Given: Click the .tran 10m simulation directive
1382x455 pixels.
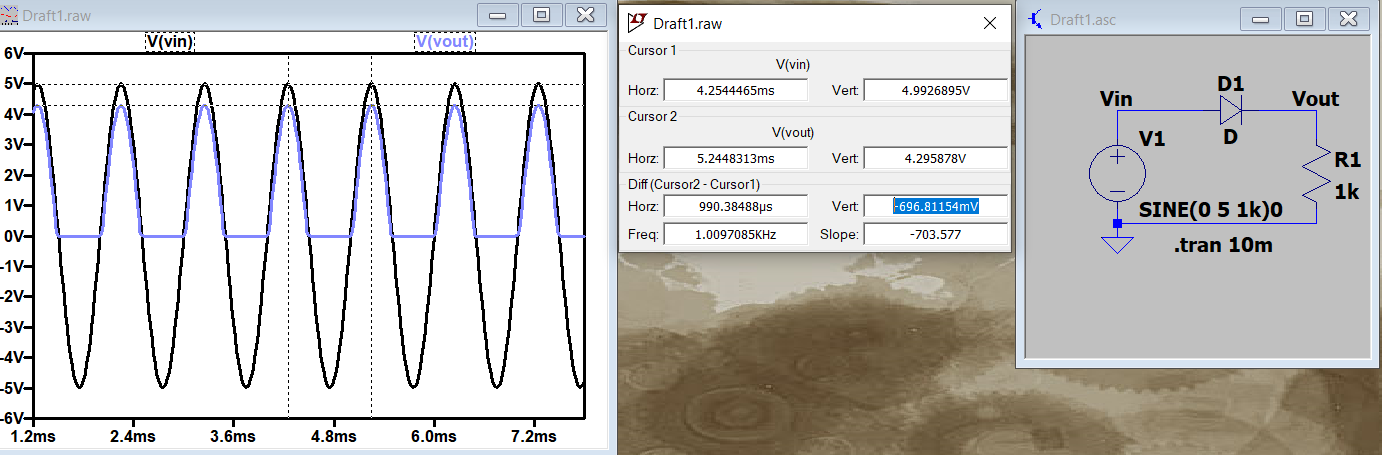Looking at the screenshot, I should tap(1223, 245).
